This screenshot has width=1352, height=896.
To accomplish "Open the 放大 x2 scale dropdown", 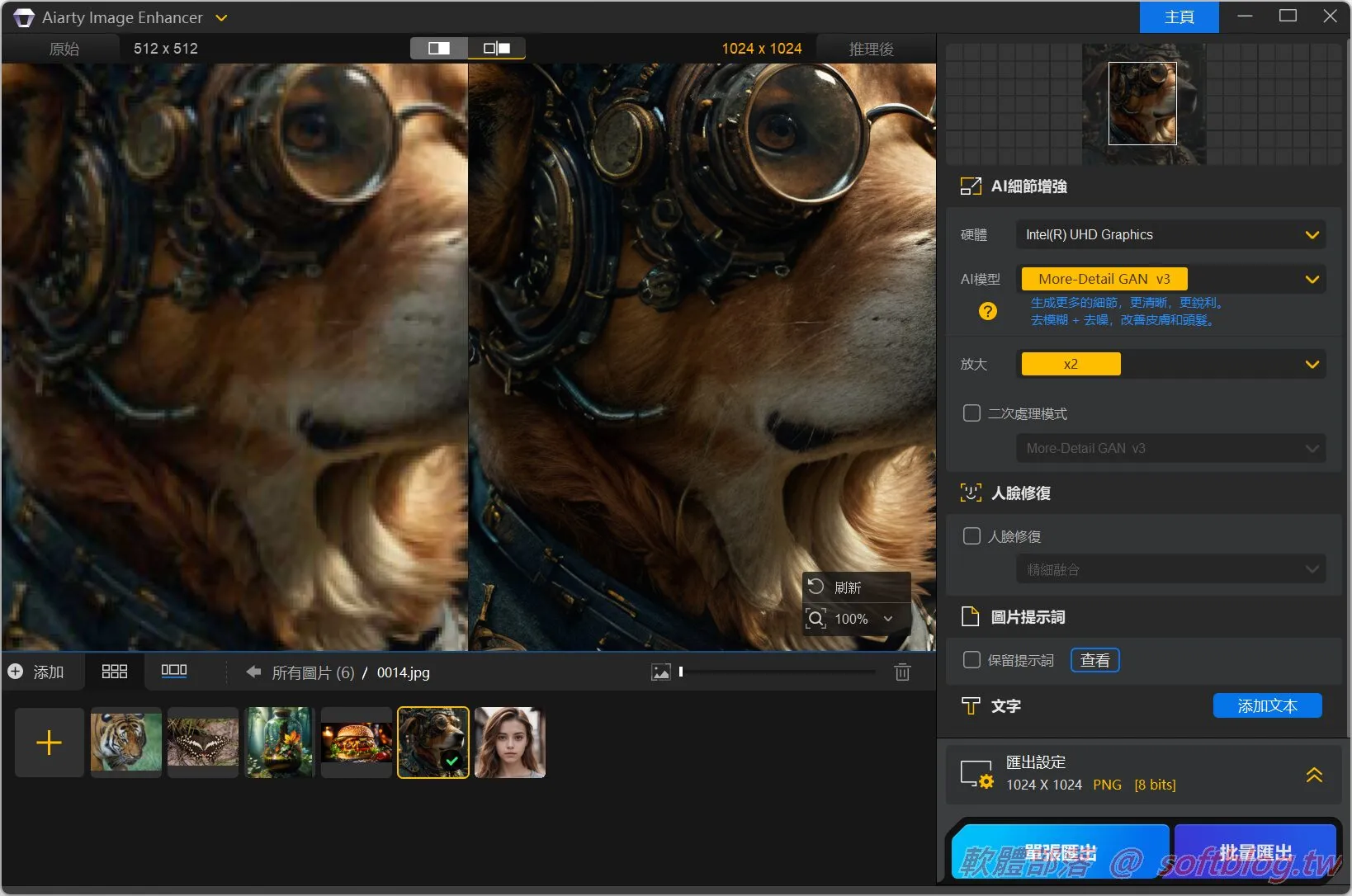I will 1170,364.
